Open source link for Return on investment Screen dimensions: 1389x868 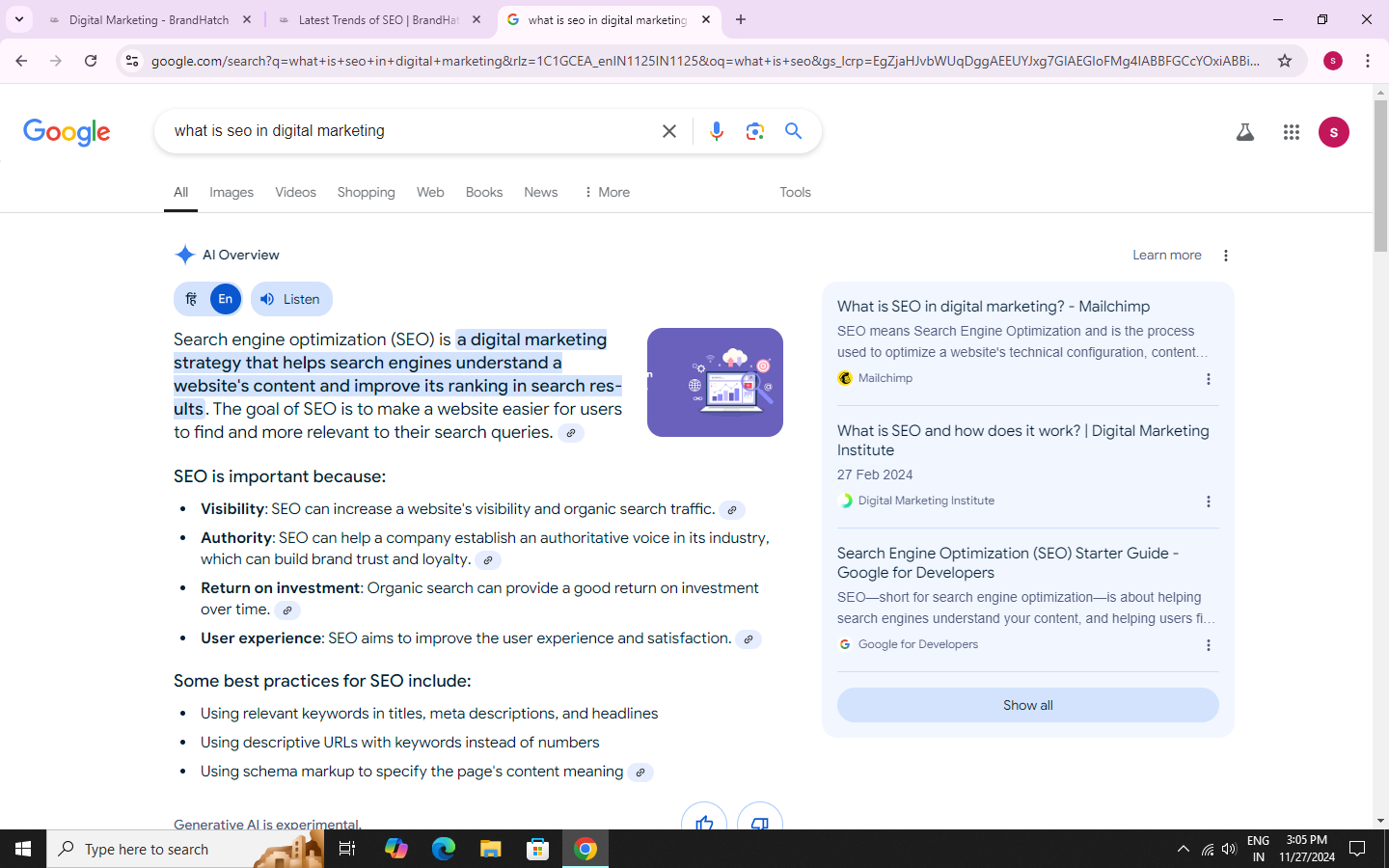click(287, 610)
